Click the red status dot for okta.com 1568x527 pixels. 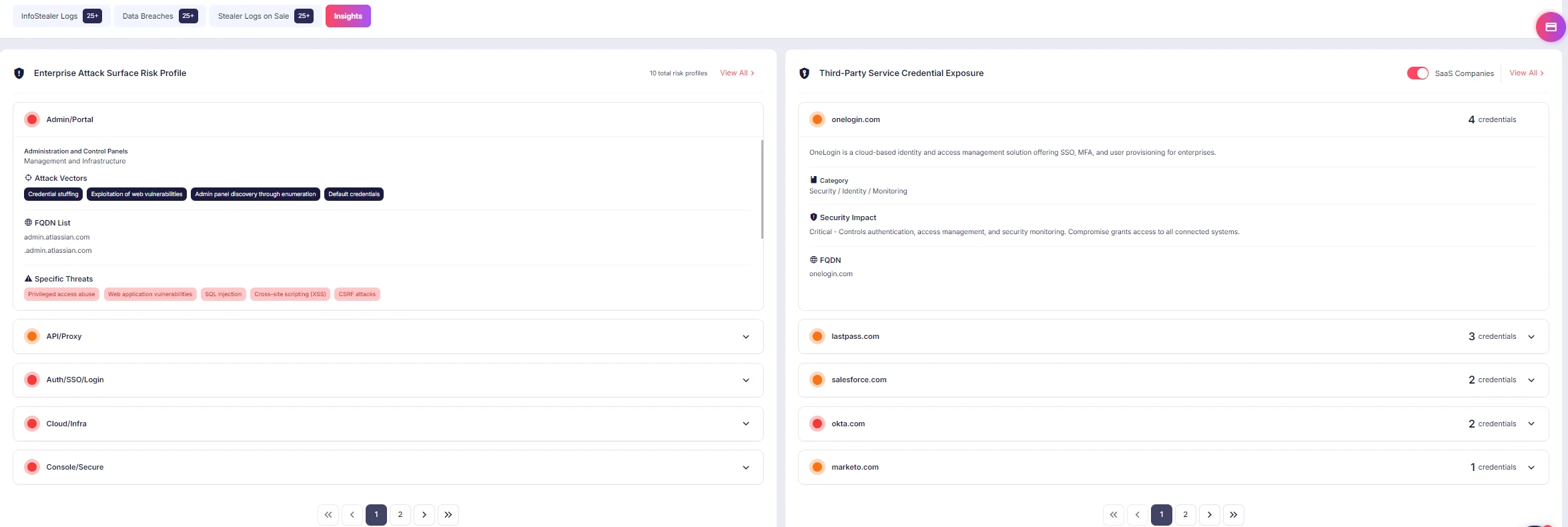817,424
